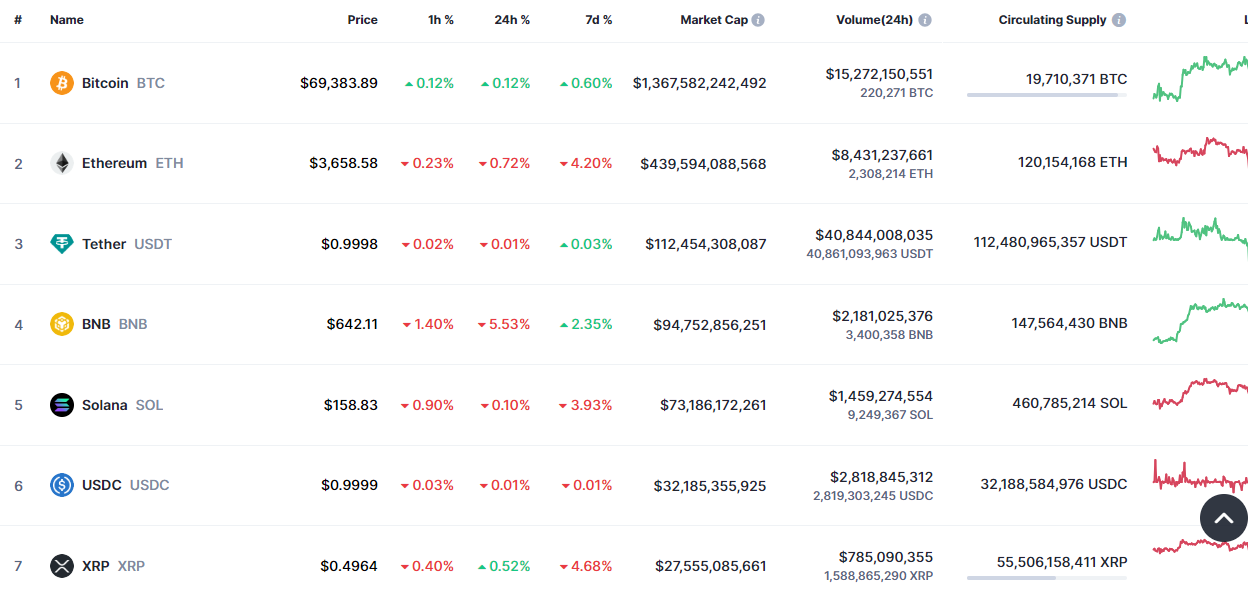
Task: Click Ethereum market cap $439,594,088,568
Action: click(704, 163)
